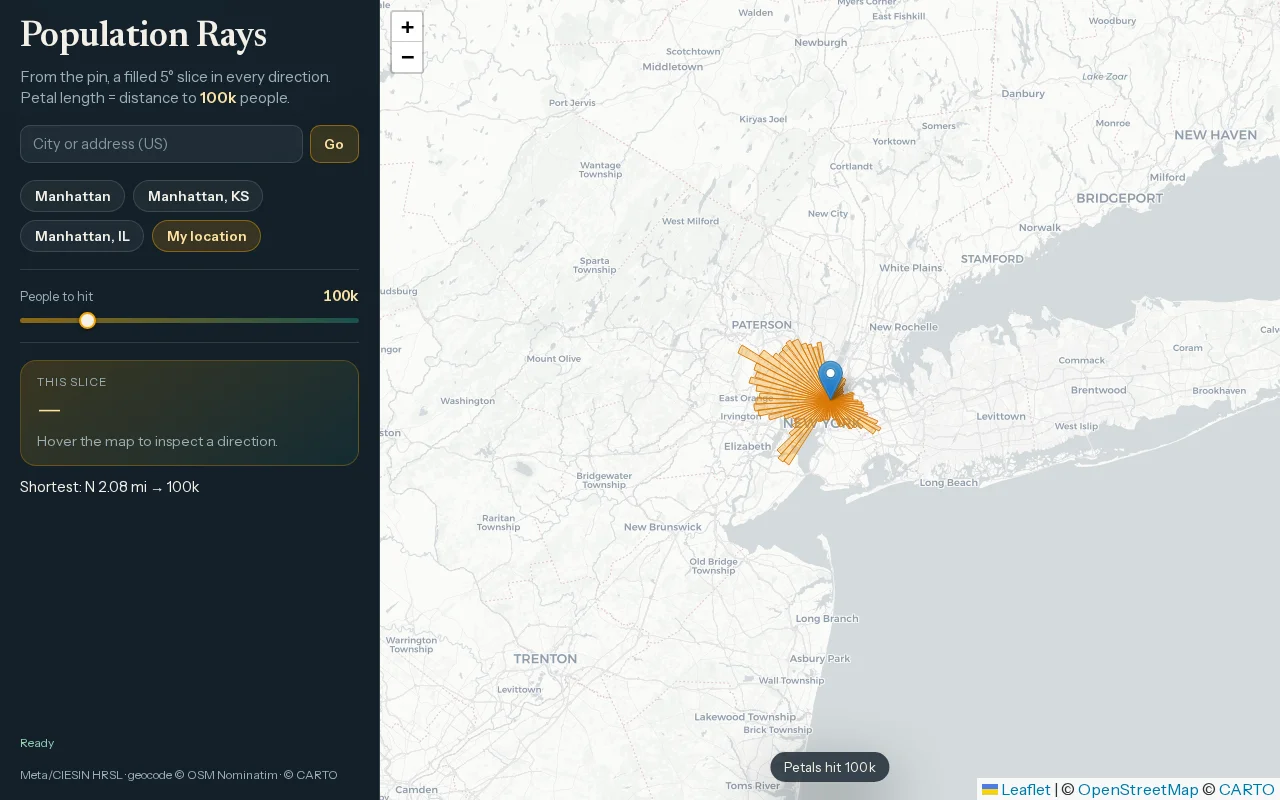The width and height of the screenshot is (1280, 800).
Task: Click the This Slice info card
Action: coord(189,413)
